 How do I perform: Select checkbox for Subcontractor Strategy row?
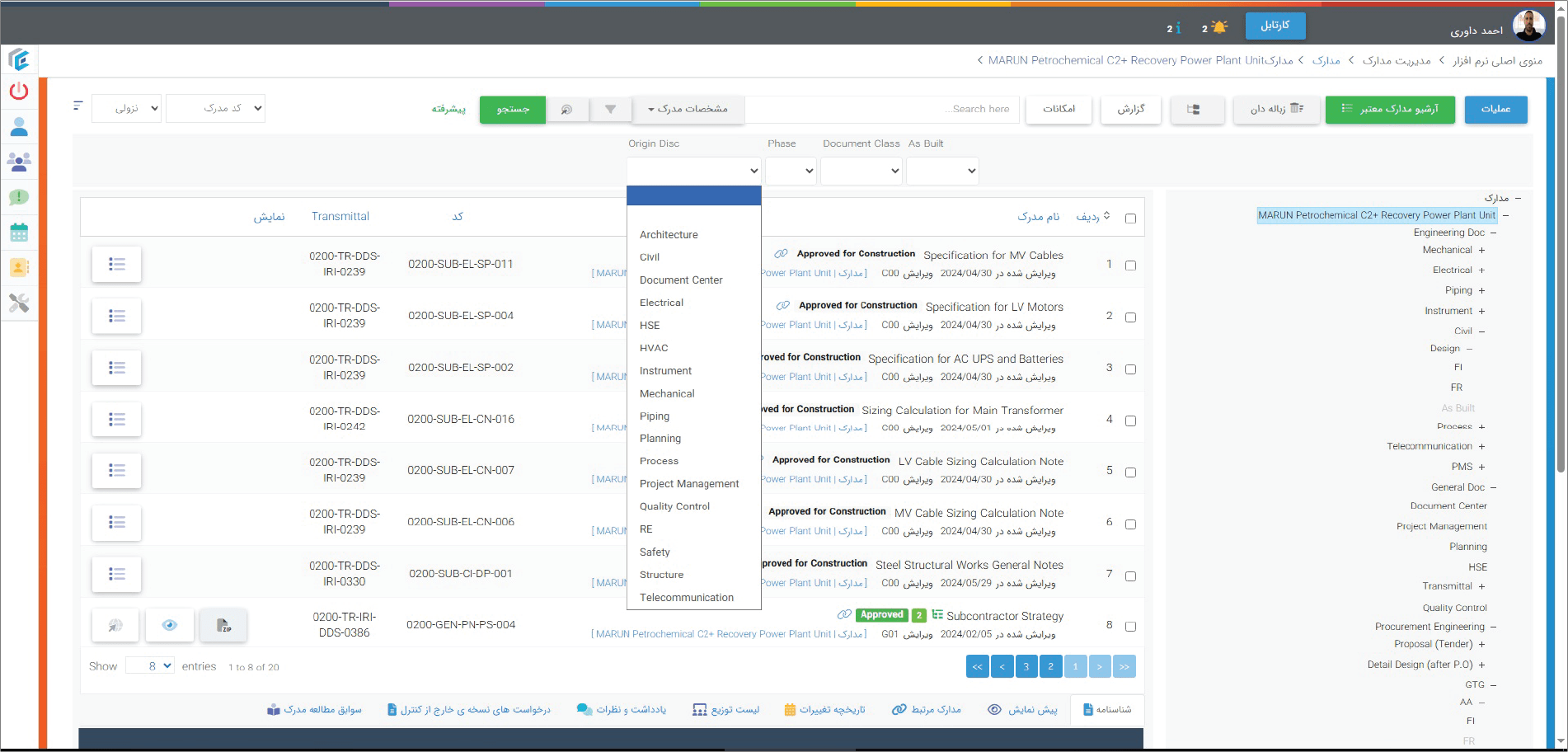click(1130, 627)
